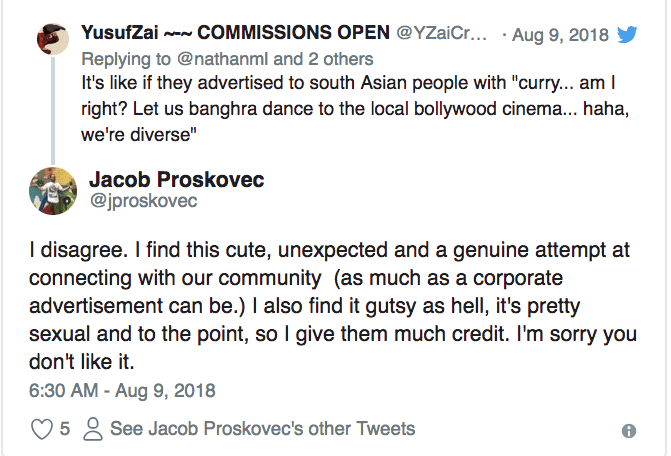Click Jacob Proskovec's profile picture
Screen dimensions: 671x456
pos(53,190)
